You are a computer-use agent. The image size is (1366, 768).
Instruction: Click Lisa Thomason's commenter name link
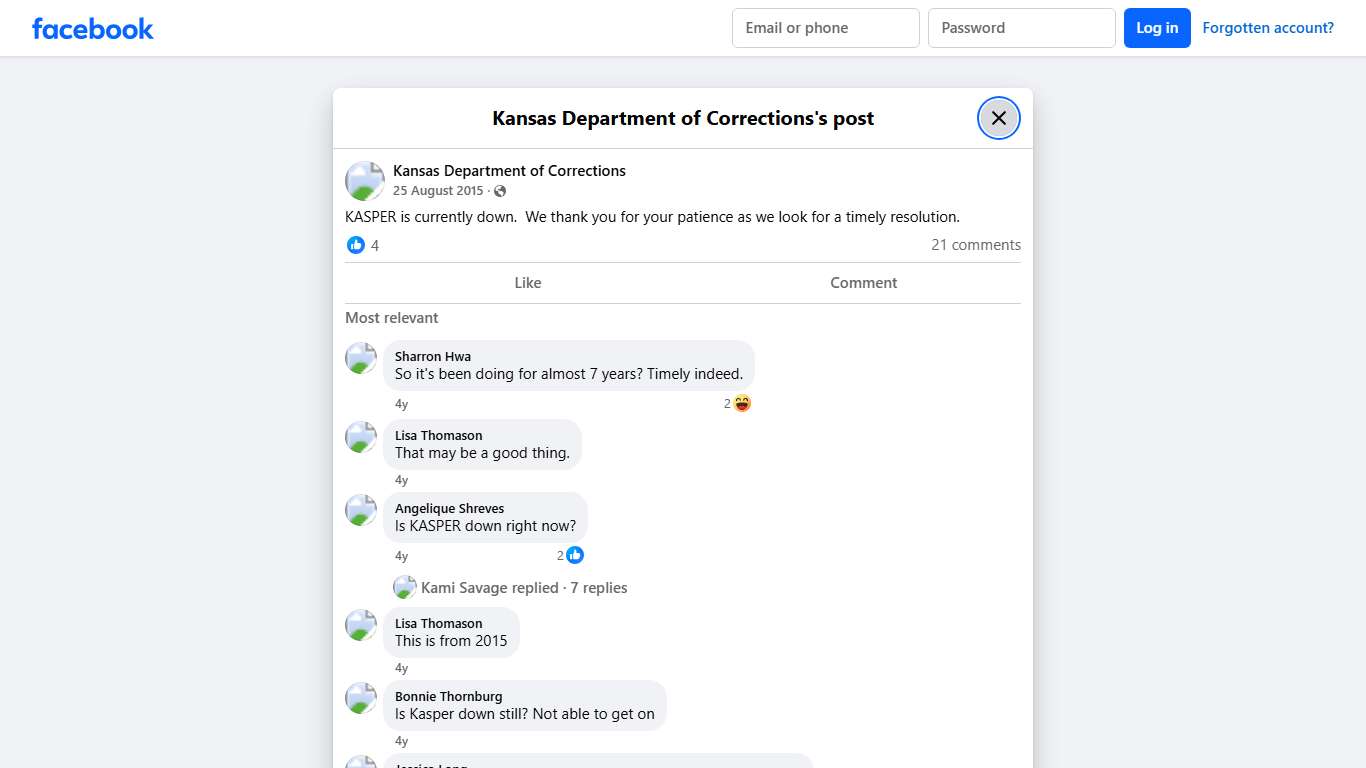pos(438,435)
